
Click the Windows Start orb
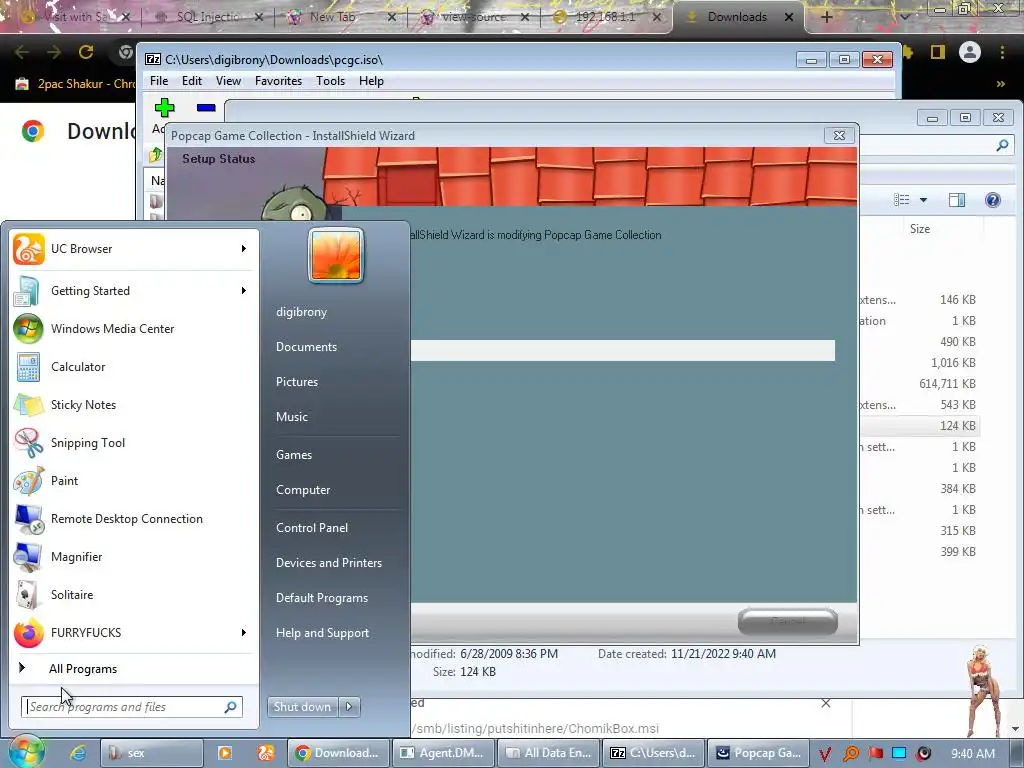click(x=26, y=752)
